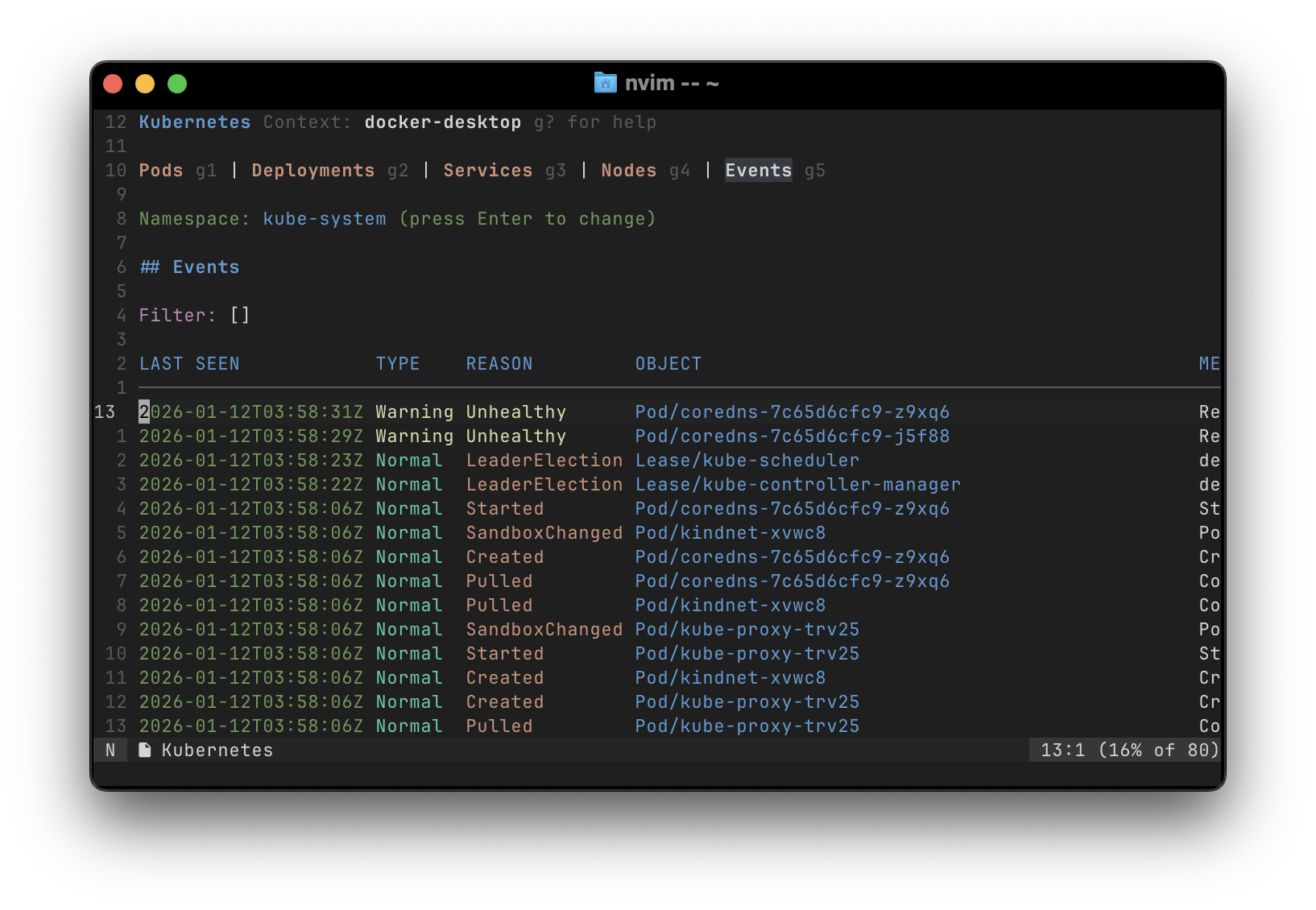This screenshot has width=1316, height=910.
Task: Select the highlighted Events tab
Action: (x=759, y=171)
